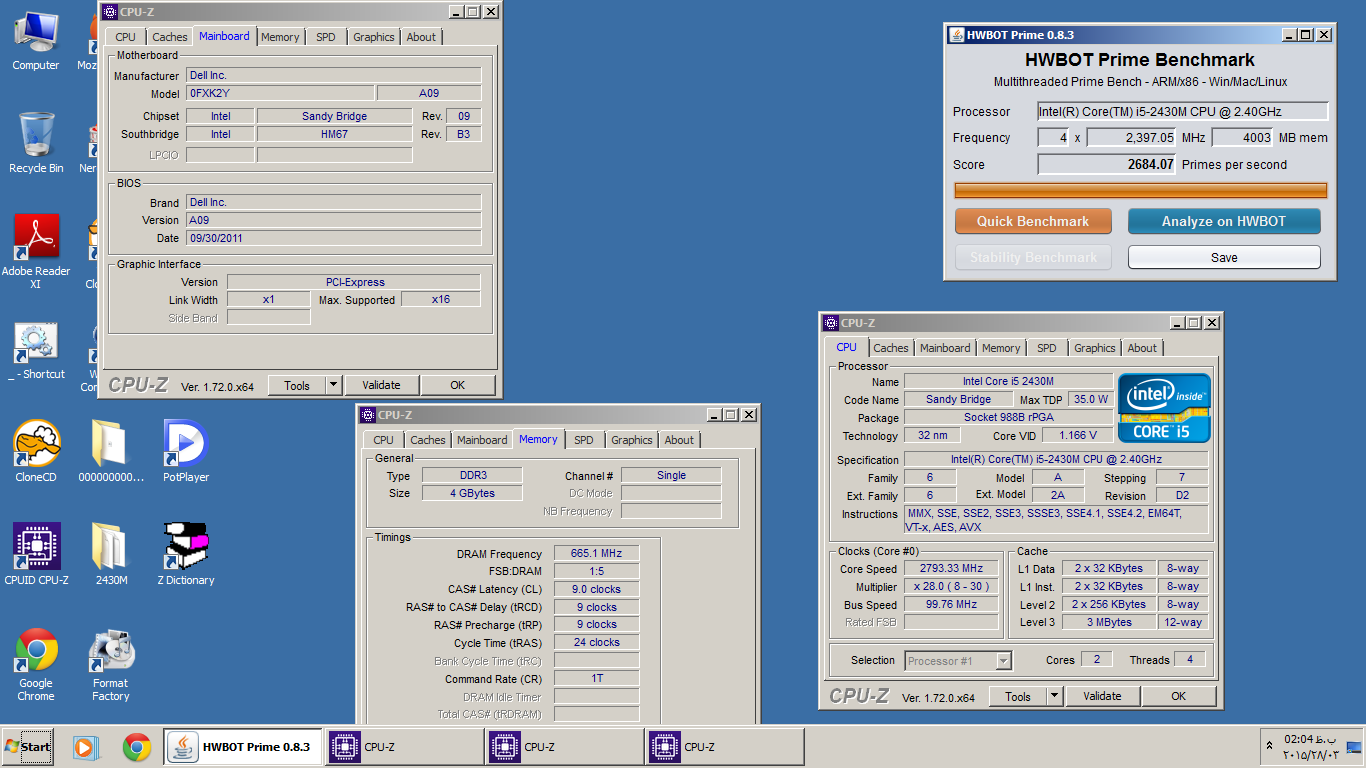
Task: Click Save button in HWBOT Prime
Action: [x=1224, y=257]
